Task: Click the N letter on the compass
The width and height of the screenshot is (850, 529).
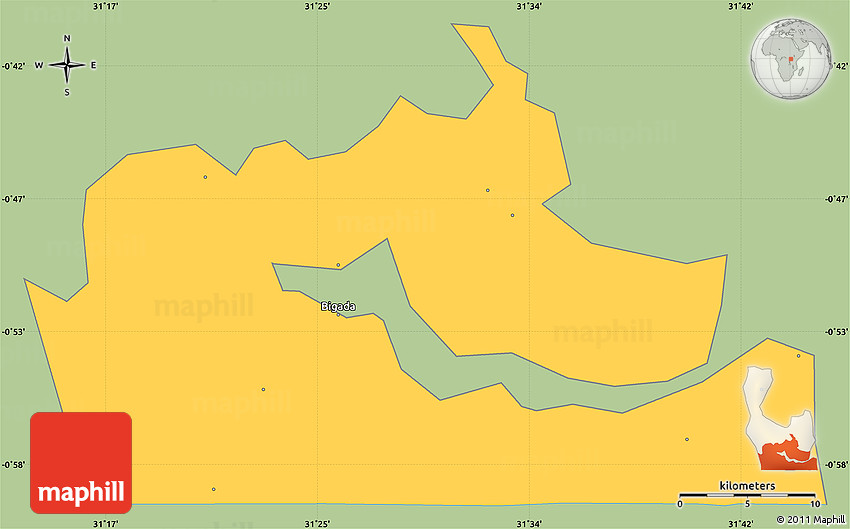Action: coord(67,39)
